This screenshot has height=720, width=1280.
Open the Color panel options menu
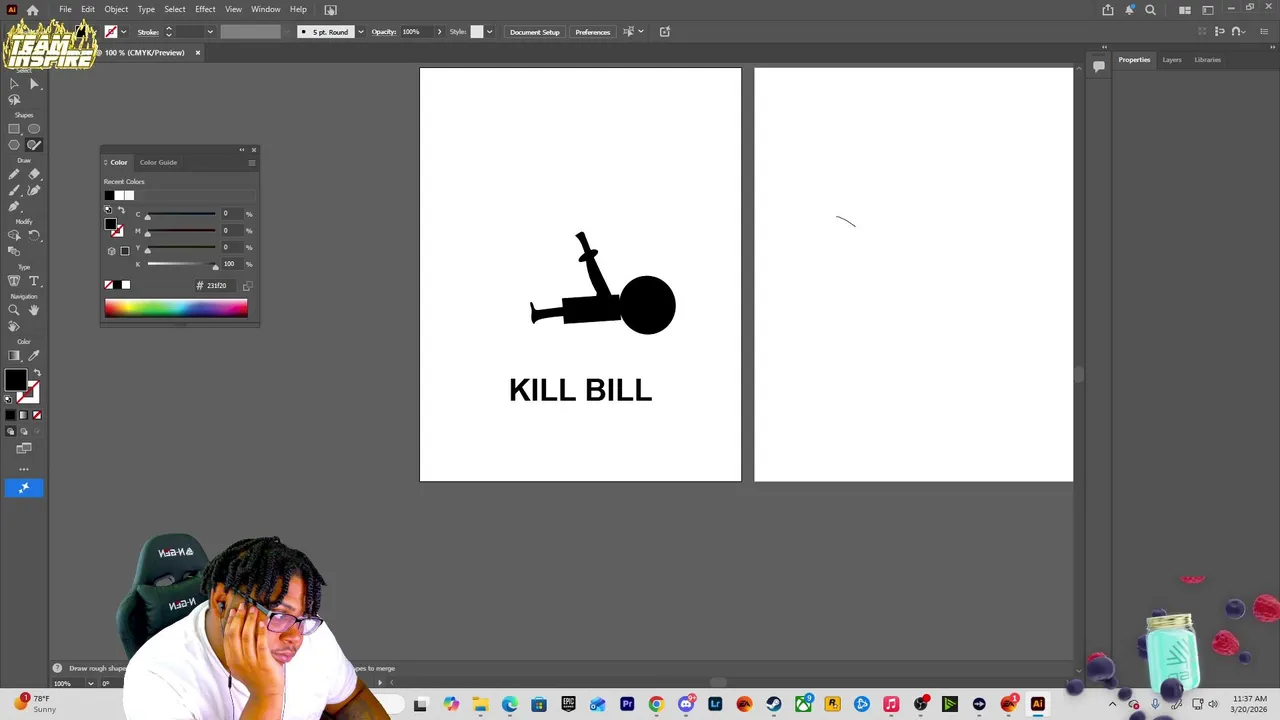tap(252, 162)
